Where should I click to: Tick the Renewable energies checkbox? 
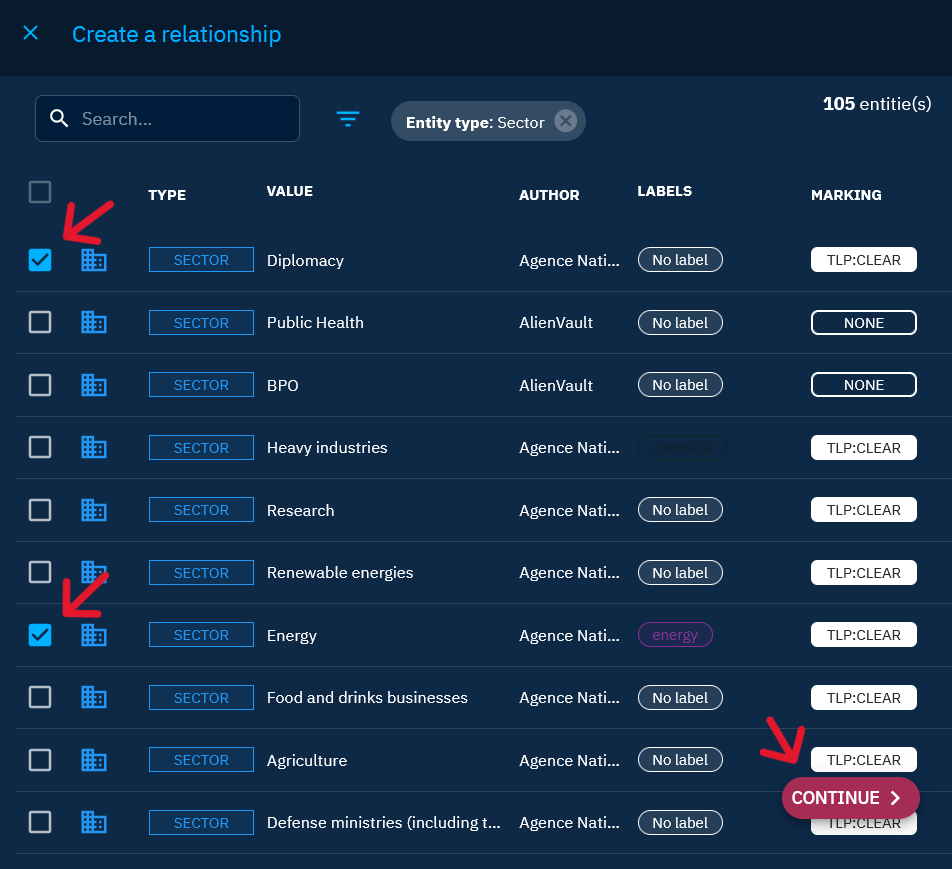(x=40, y=572)
